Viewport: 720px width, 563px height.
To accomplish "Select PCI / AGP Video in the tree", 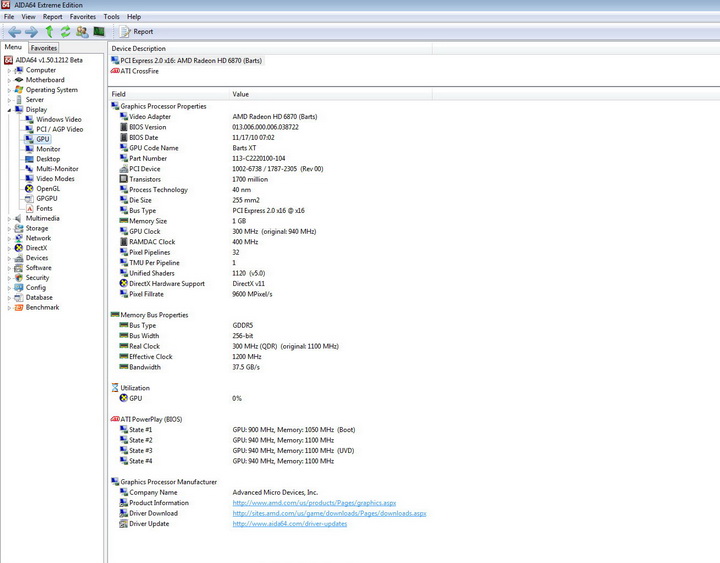I will point(60,129).
